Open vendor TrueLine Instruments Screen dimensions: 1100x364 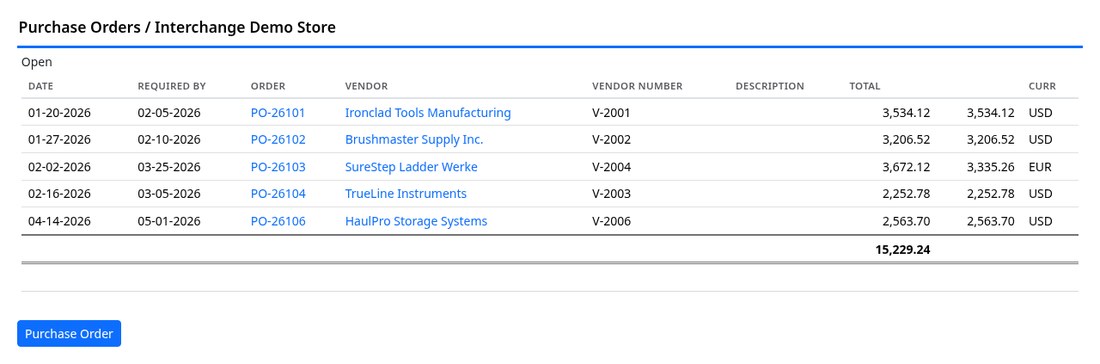405,194
